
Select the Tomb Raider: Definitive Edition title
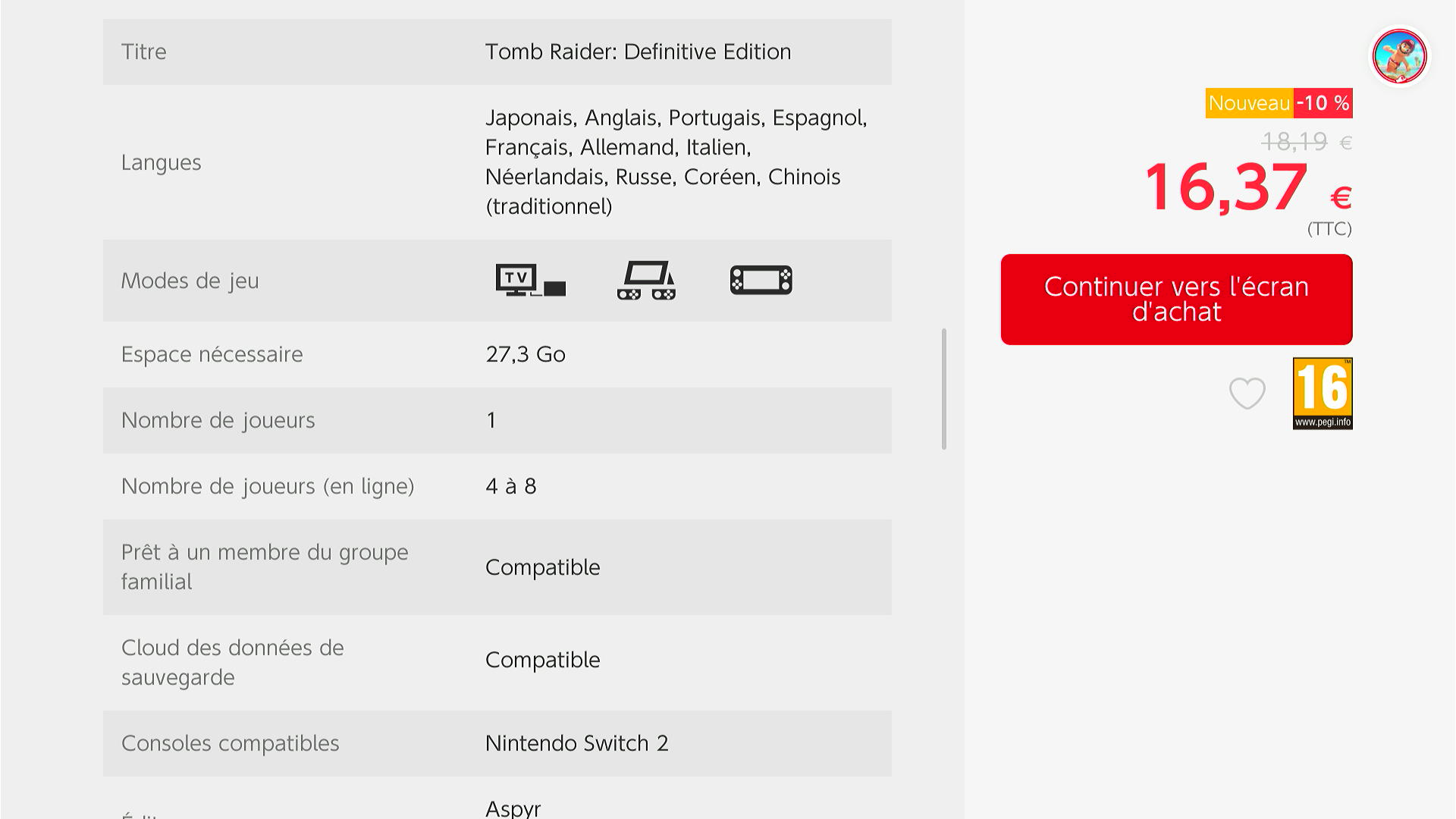[x=638, y=52]
